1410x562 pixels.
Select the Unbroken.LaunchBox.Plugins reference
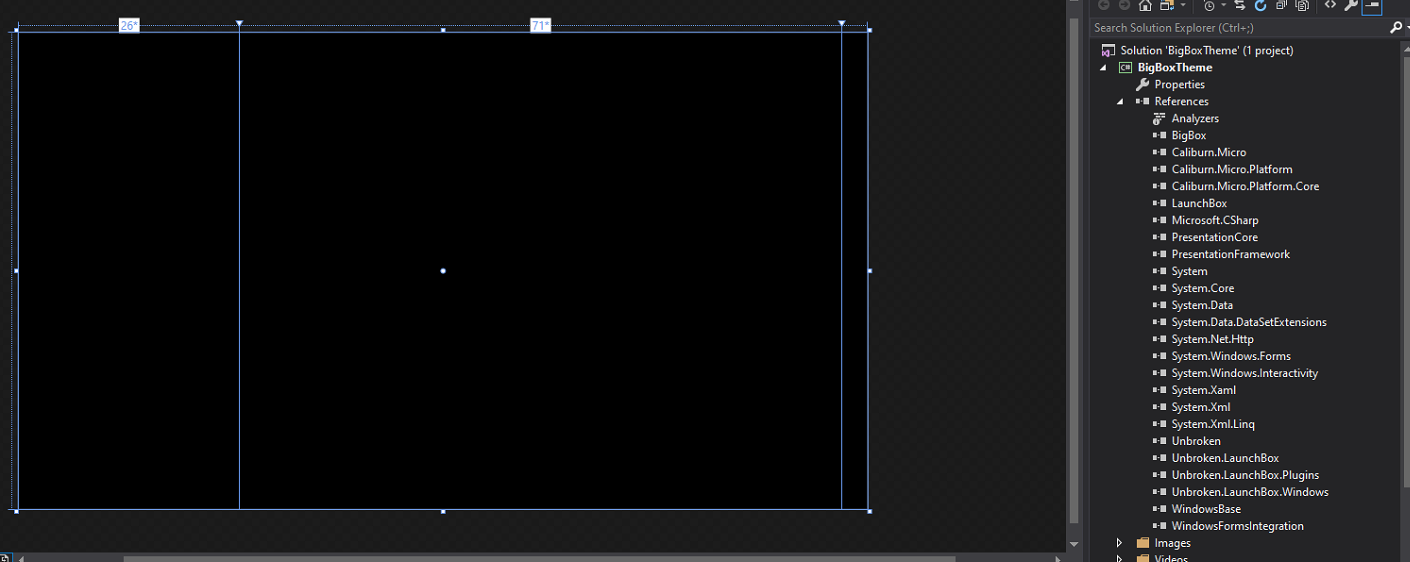pyautogui.click(x=1245, y=476)
